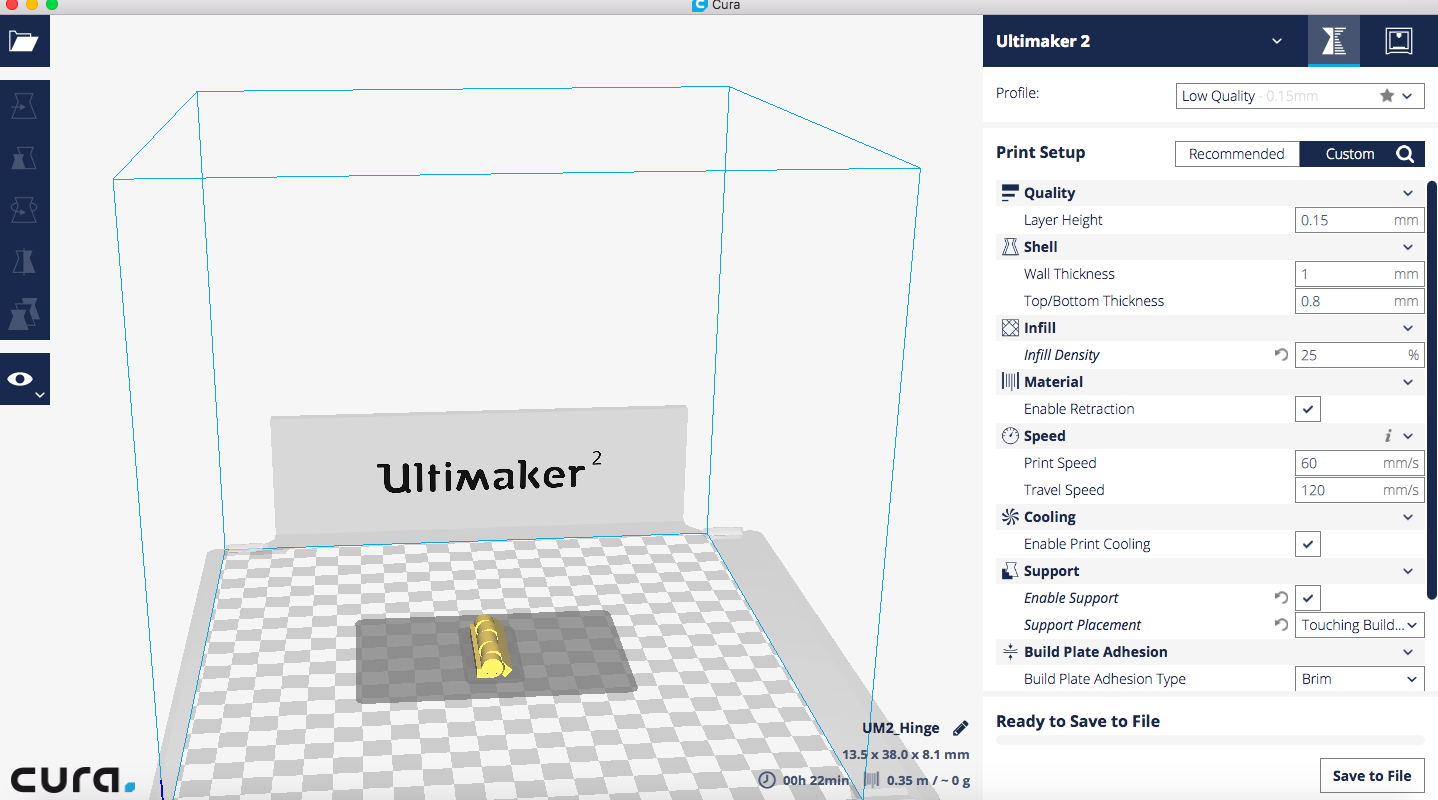
Task: Edit the Top/Bottom Thickness field
Action: [x=1359, y=301]
